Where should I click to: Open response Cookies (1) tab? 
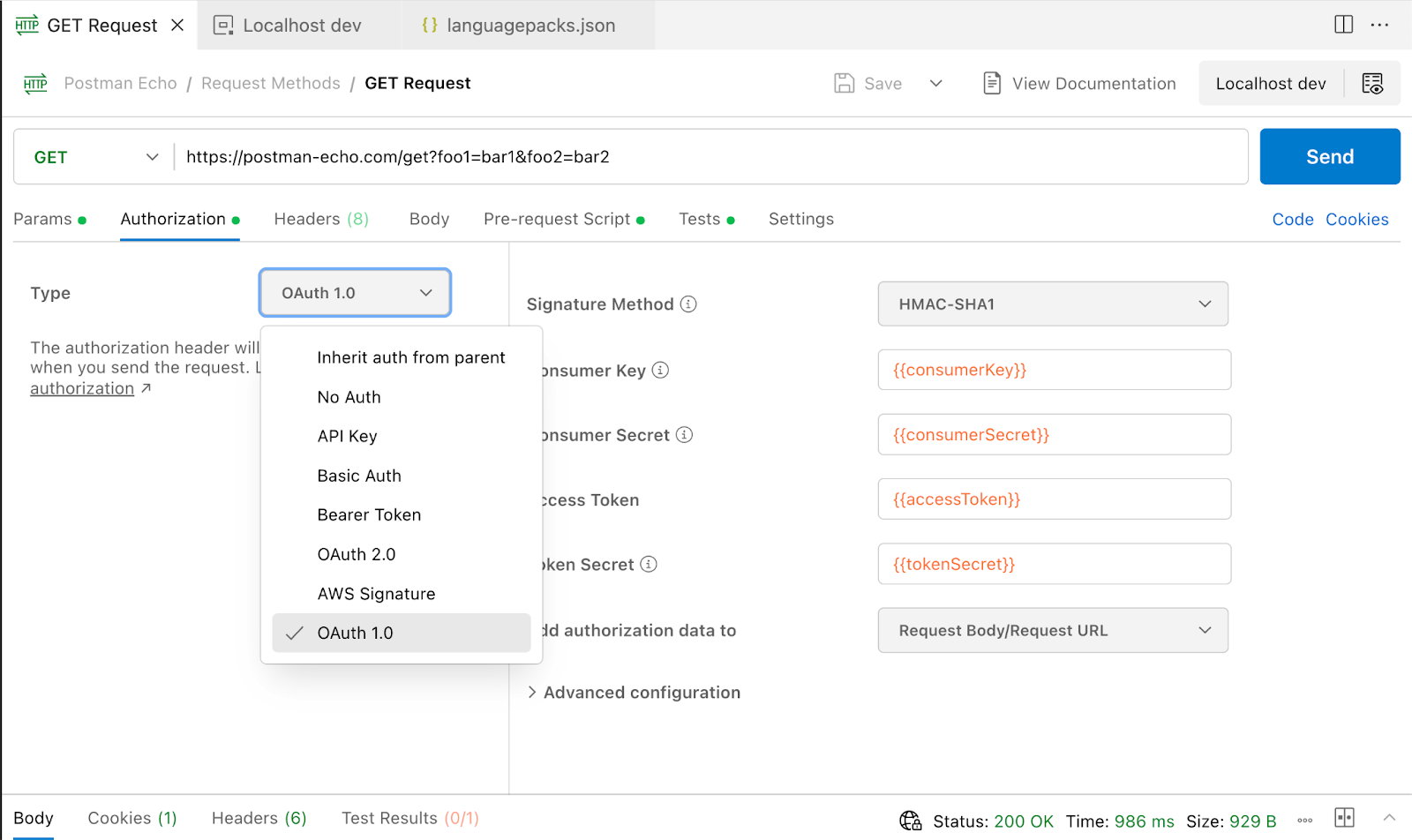point(132,818)
